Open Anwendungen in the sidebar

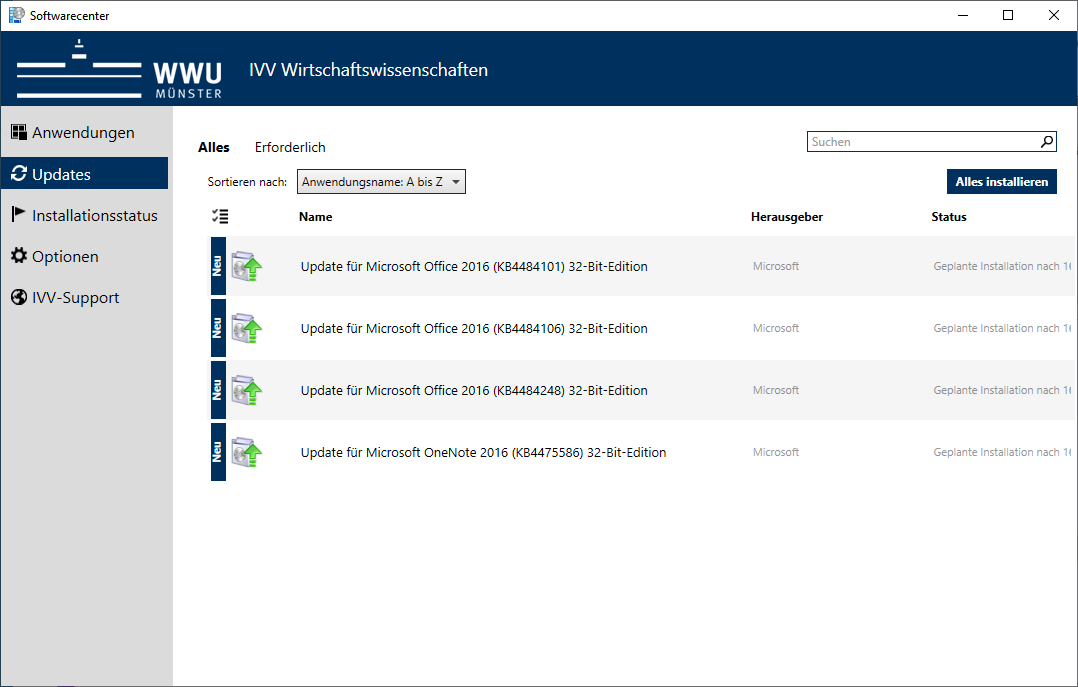(85, 133)
